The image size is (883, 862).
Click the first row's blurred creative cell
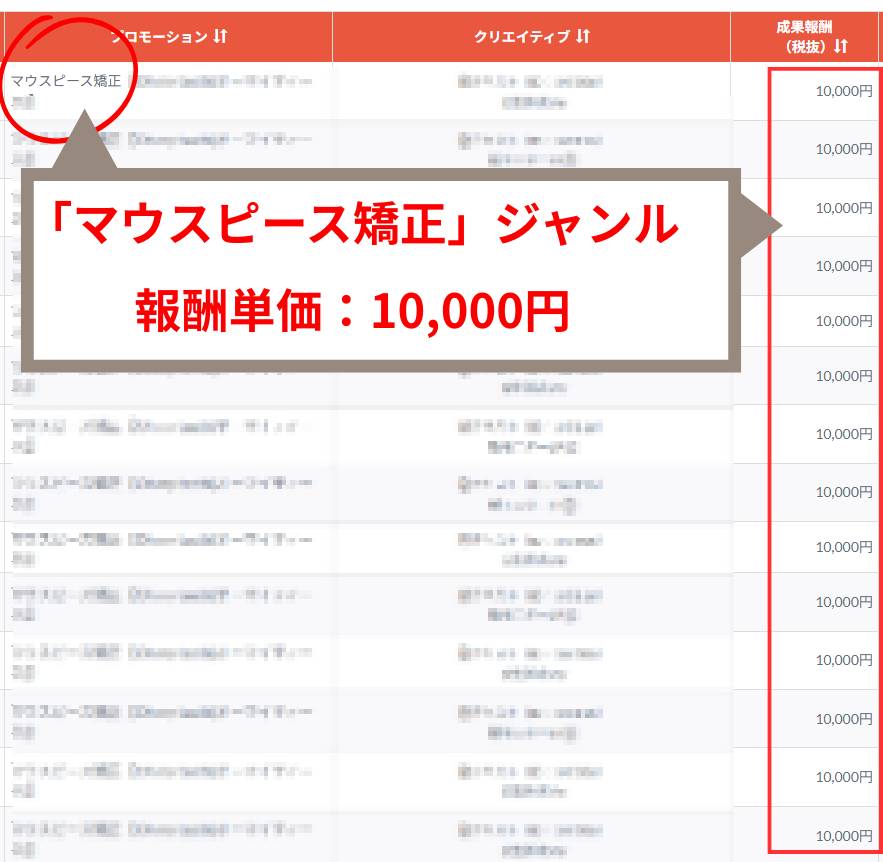pos(530,91)
